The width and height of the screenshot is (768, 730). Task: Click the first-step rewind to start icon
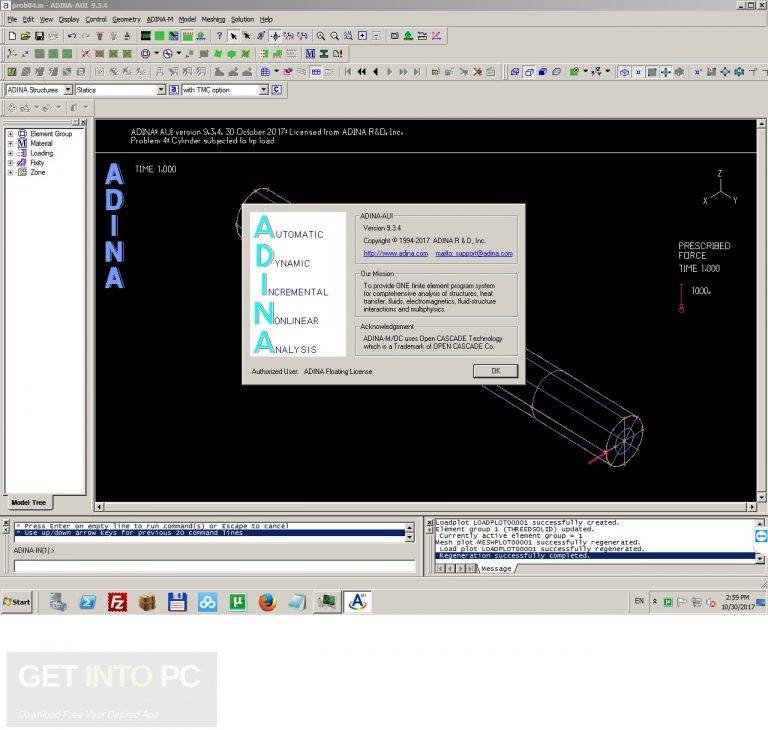coord(348,72)
